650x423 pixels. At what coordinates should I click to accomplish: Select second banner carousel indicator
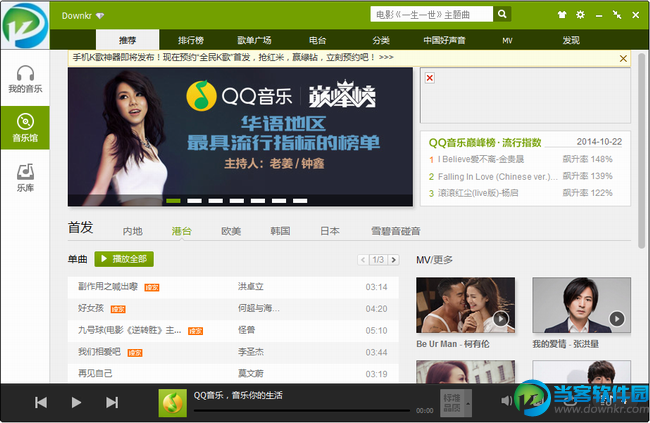pyautogui.click(x=194, y=201)
